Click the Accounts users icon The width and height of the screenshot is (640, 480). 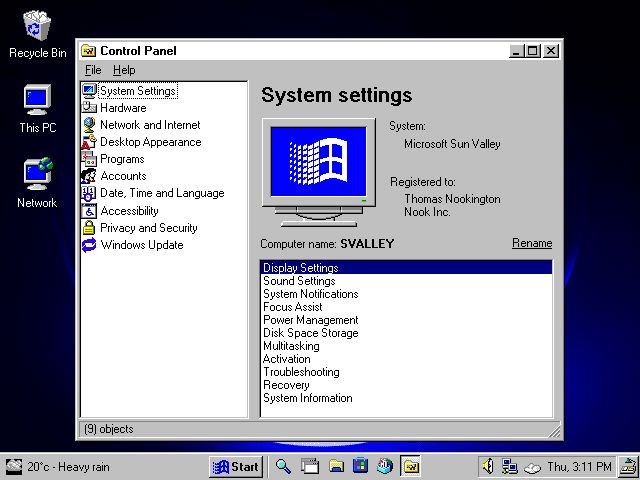(89, 176)
